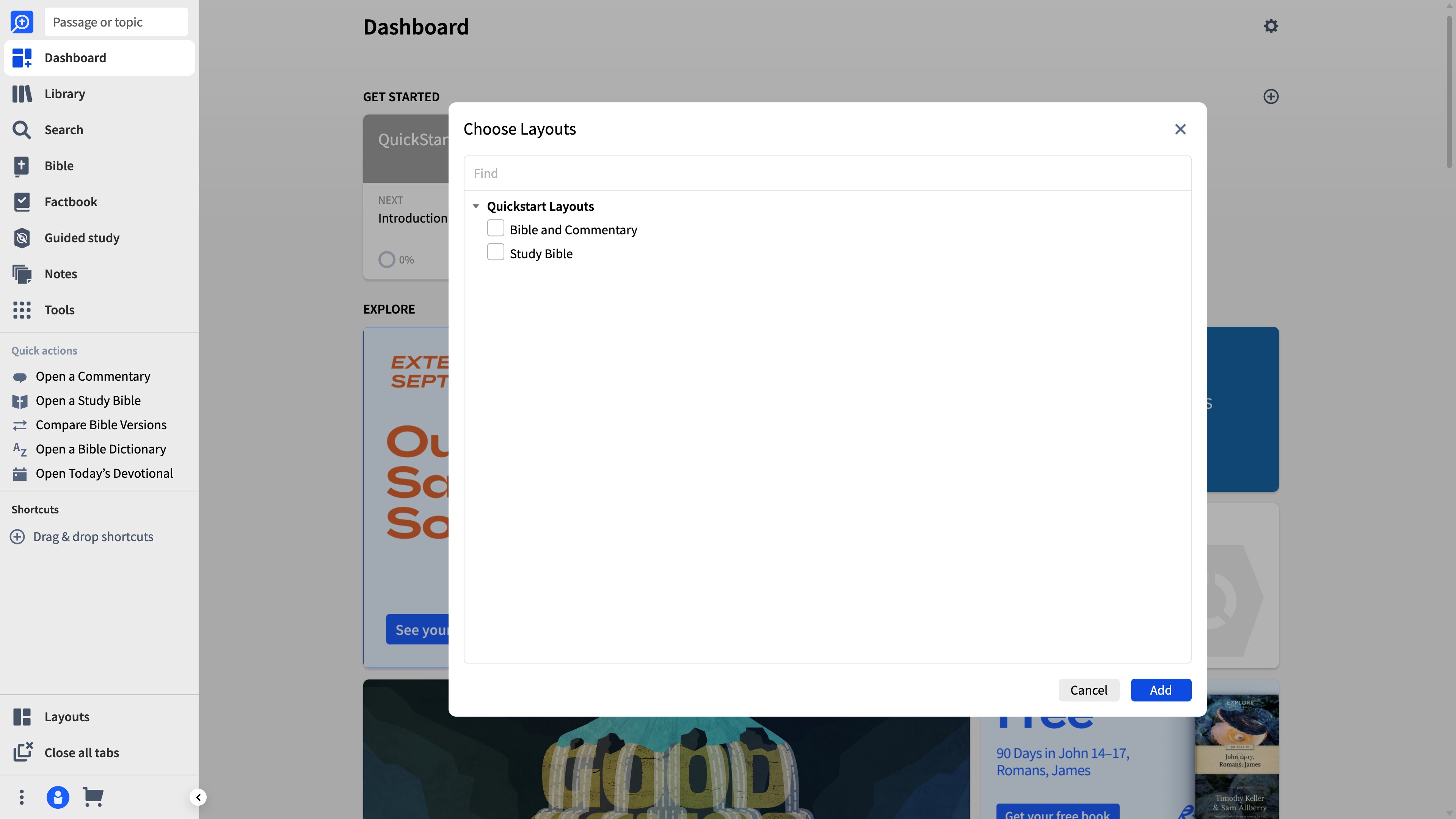Click Open Today's Devotional link
Screen dimensions: 1456x819
(x=105, y=474)
